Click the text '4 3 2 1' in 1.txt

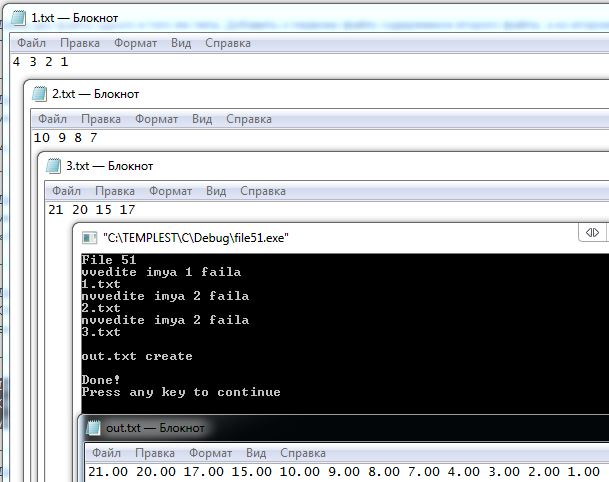pos(41,62)
